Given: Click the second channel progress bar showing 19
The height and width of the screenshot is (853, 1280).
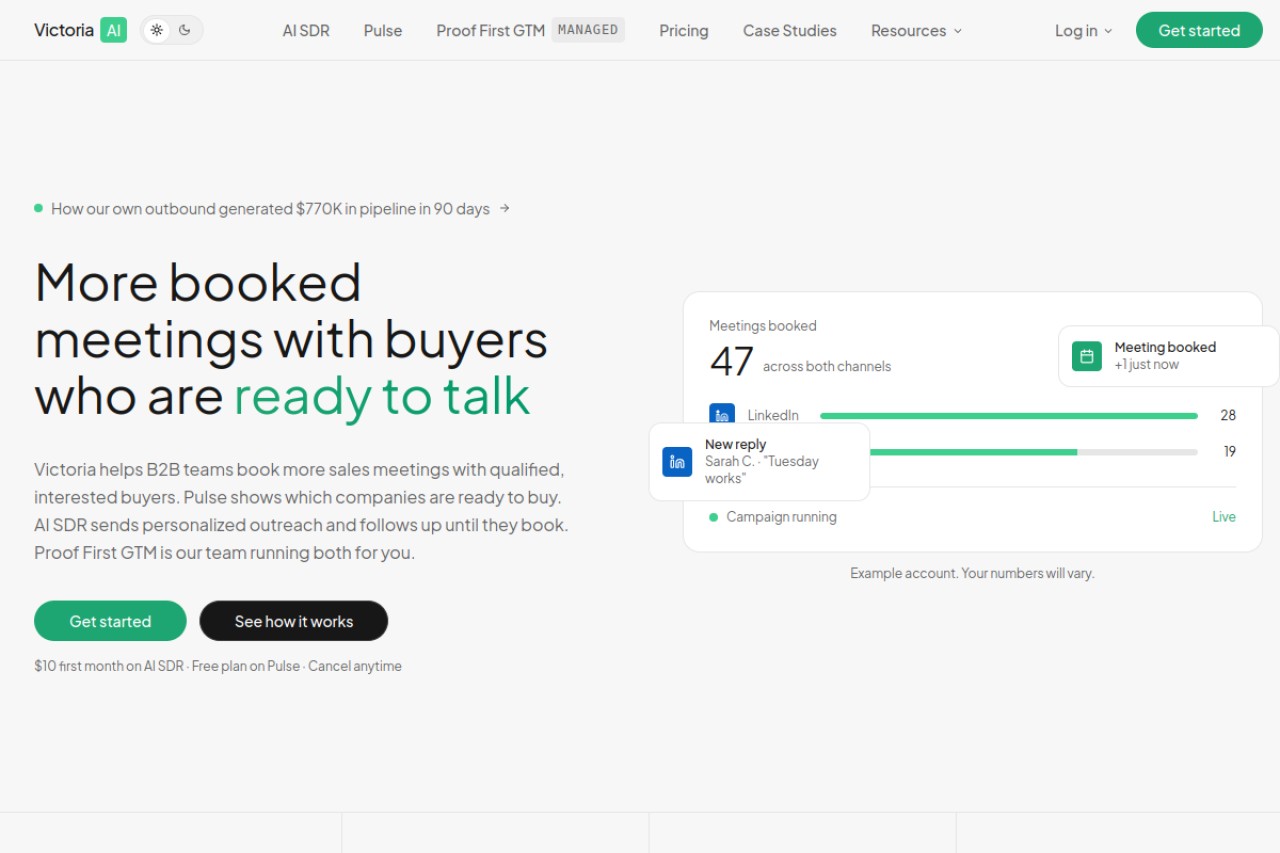Looking at the screenshot, I should 1033,451.
